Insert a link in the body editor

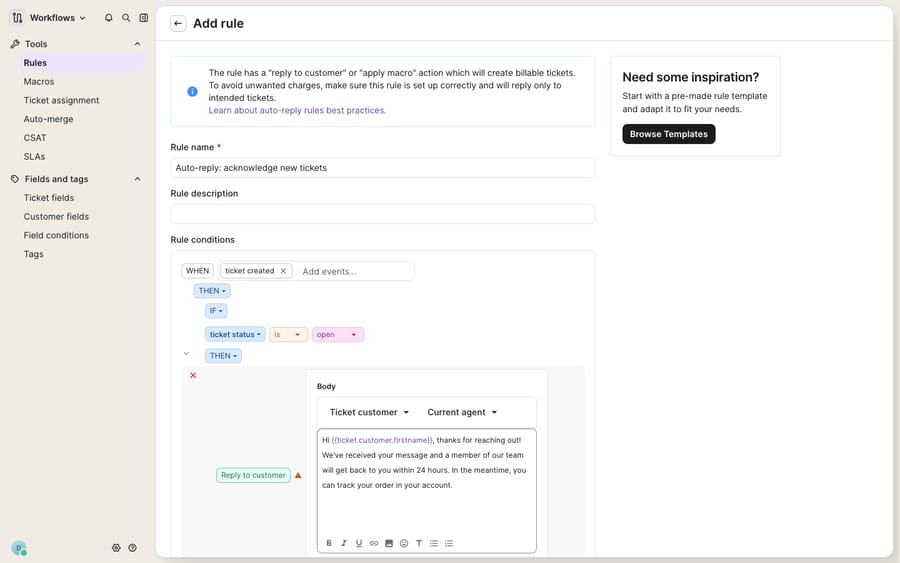[374, 543]
